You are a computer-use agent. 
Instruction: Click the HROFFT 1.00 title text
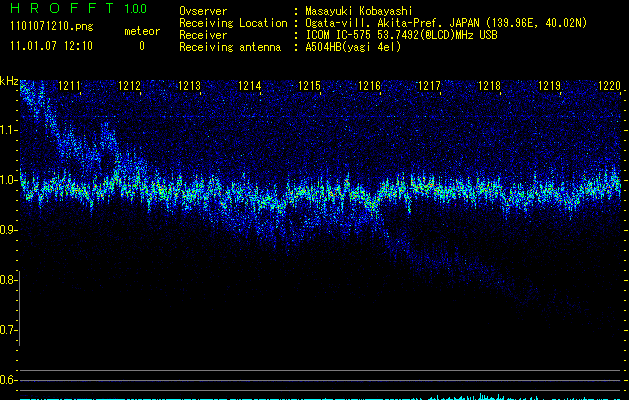tap(76, 9)
